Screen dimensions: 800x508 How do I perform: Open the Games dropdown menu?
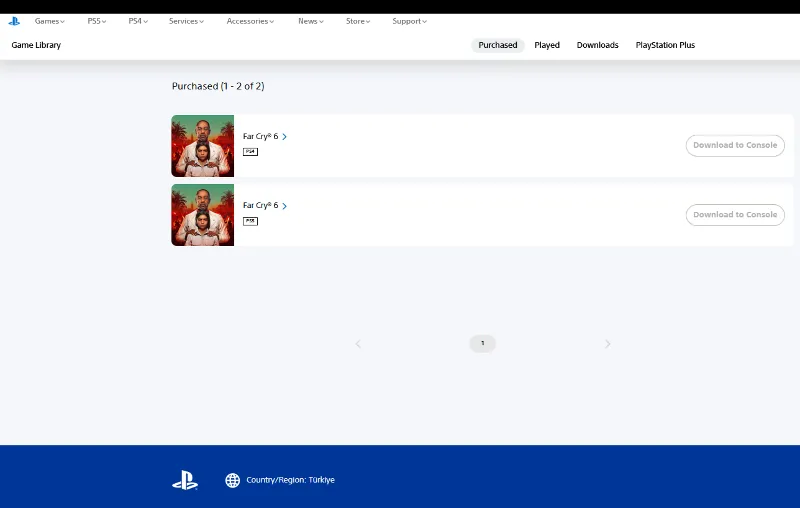(49, 21)
